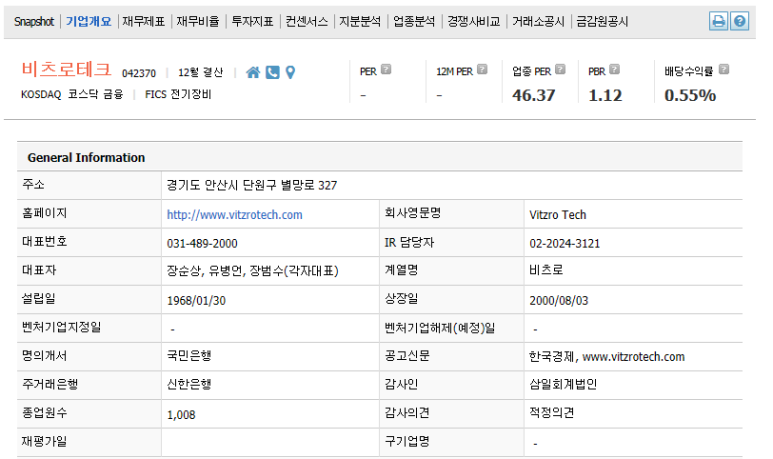Click the 재평가일 label

click(44, 442)
